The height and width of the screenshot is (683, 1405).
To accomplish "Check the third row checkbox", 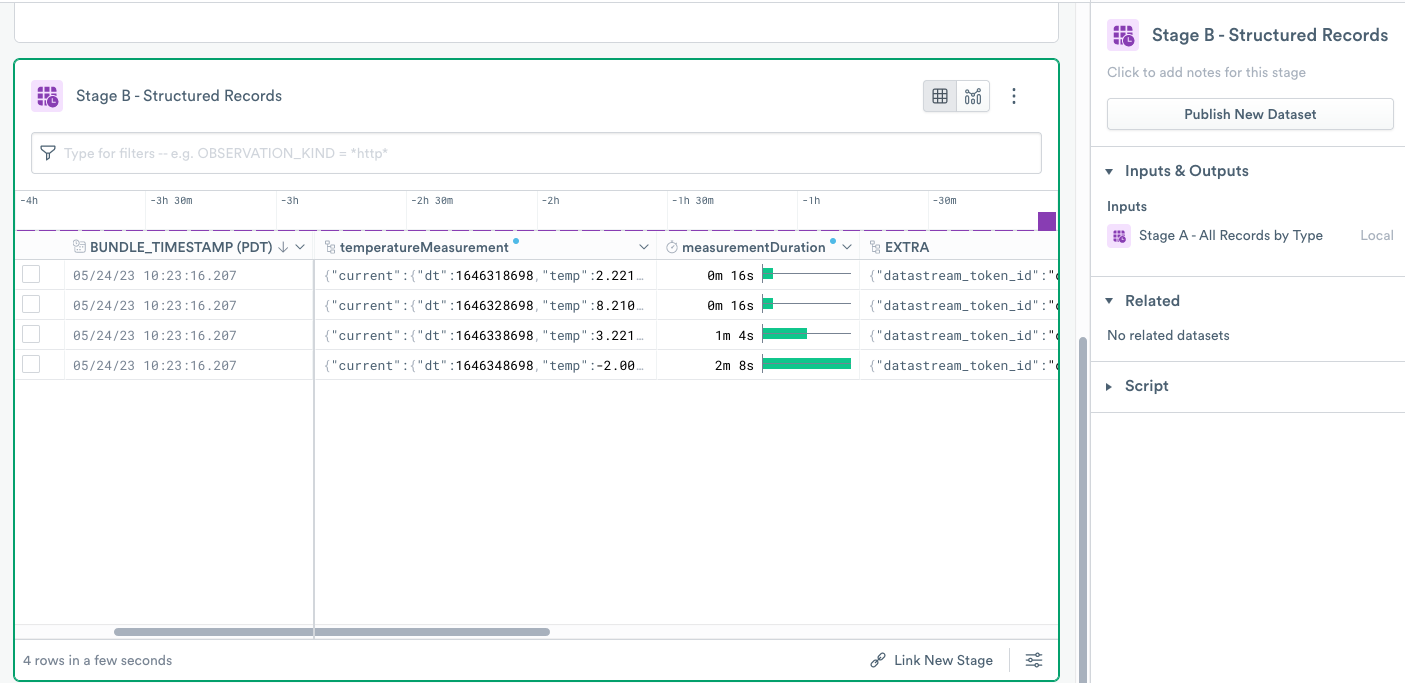I will pos(31,335).
